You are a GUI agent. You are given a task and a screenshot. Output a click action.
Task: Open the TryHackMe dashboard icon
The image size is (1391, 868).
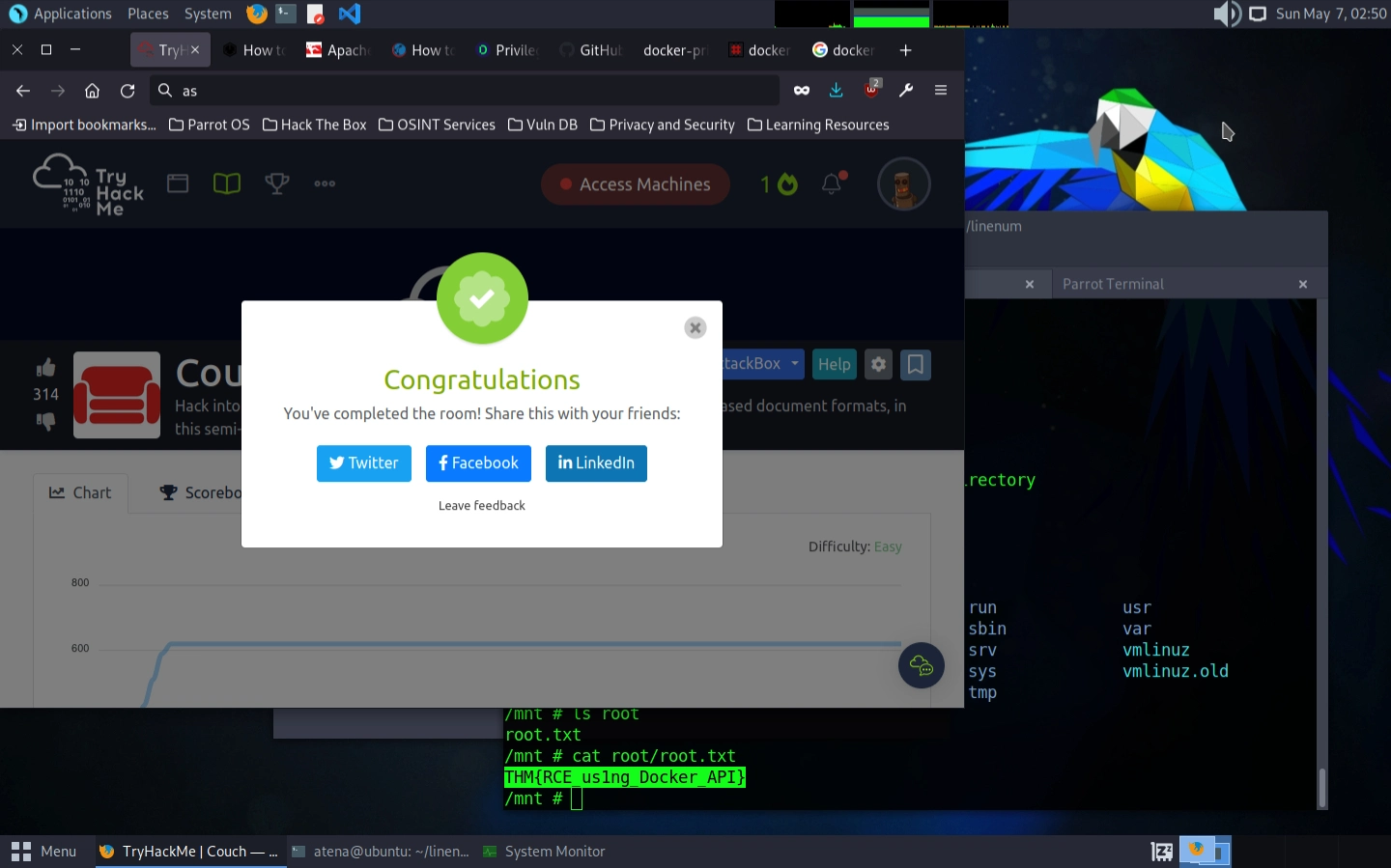click(x=178, y=183)
